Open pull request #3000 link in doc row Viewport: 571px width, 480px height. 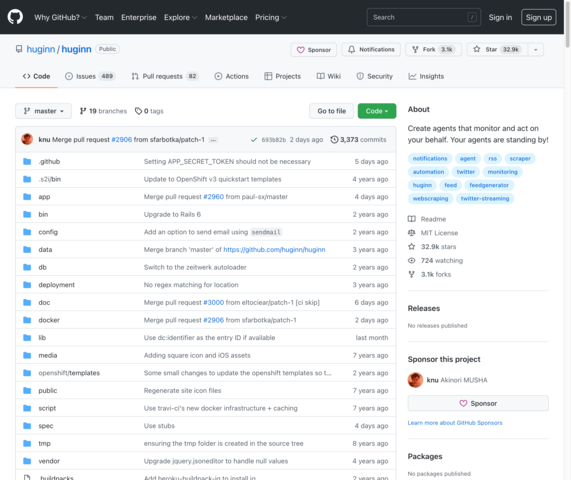(213, 302)
